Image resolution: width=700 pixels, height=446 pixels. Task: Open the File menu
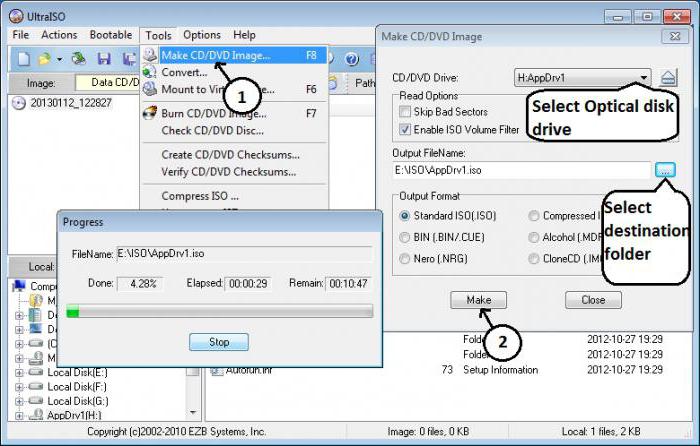click(21, 35)
